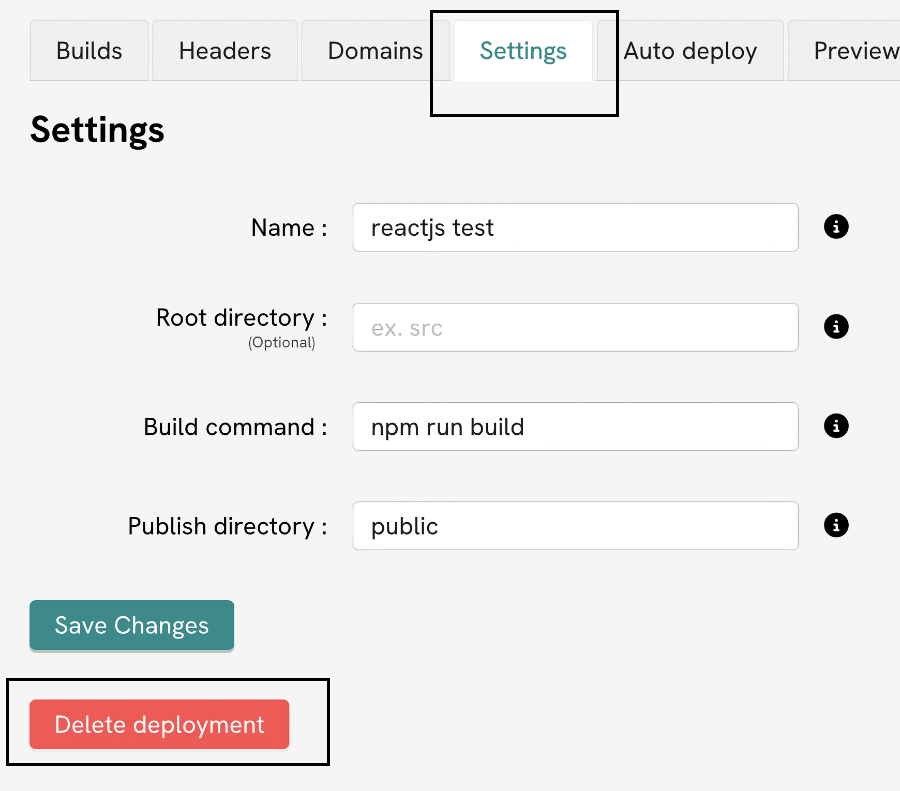Click the "Name :" field label
900x791 pixels.
pos(289,228)
